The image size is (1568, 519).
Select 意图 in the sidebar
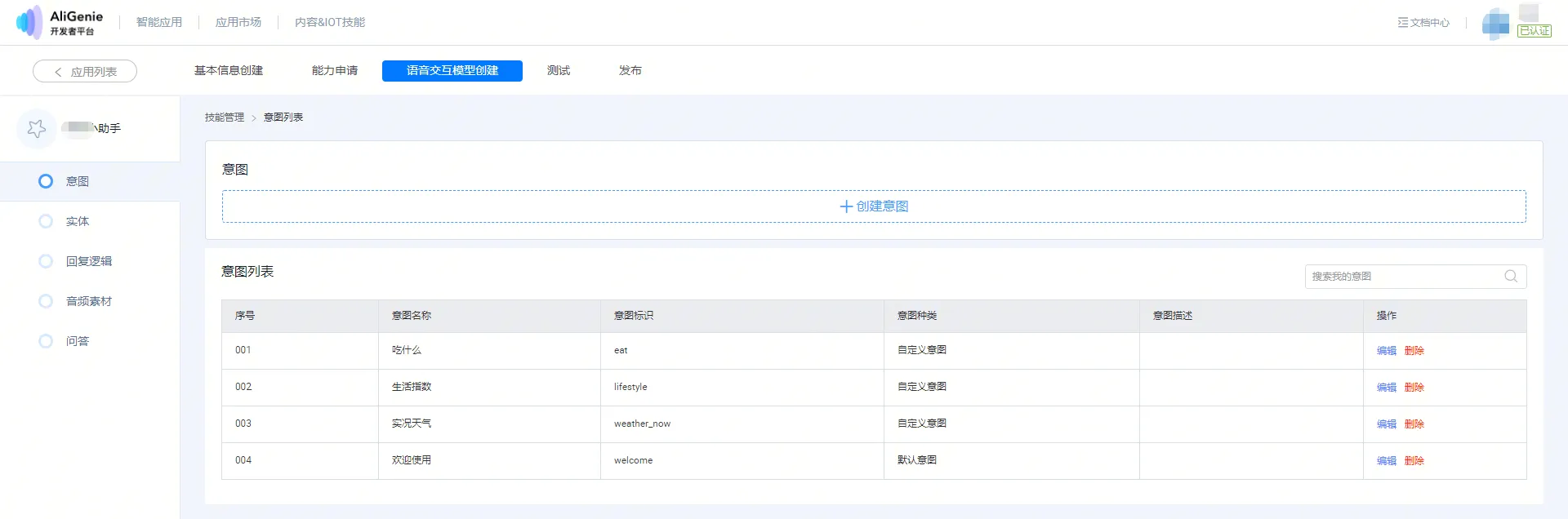78,181
